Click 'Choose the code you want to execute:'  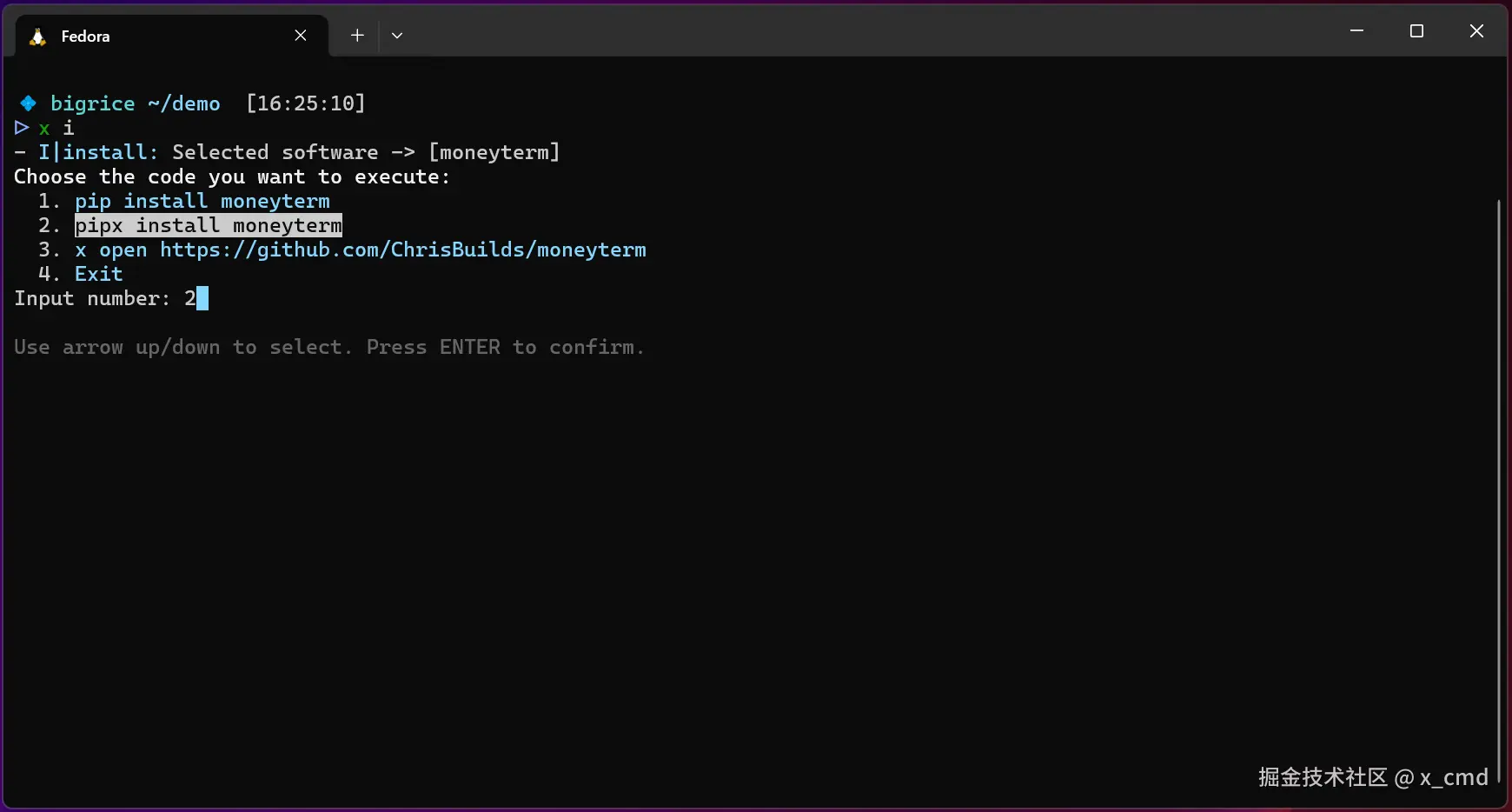(x=232, y=176)
